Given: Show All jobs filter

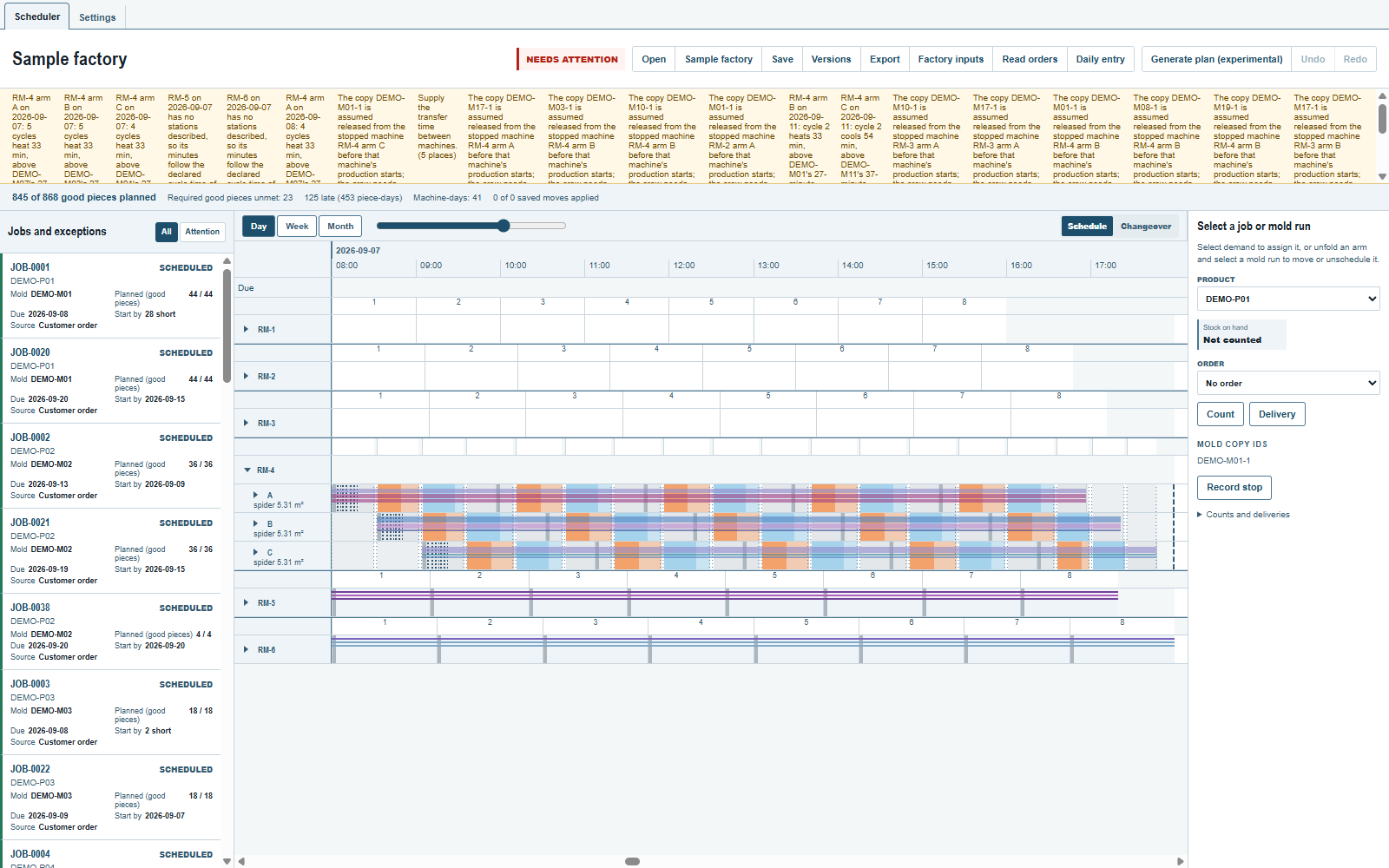Looking at the screenshot, I should point(167,232).
